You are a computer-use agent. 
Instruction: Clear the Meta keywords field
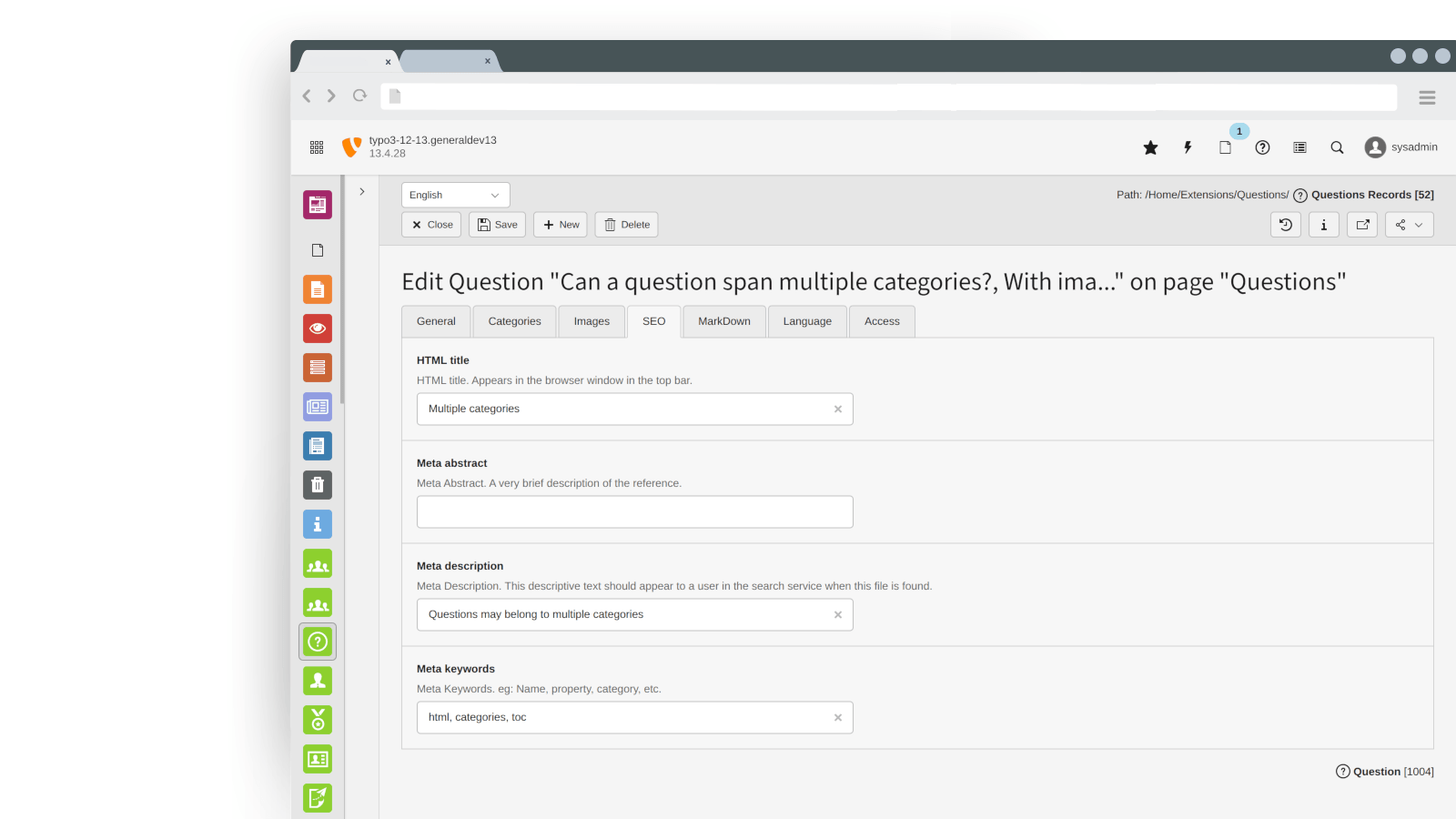tap(837, 718)
